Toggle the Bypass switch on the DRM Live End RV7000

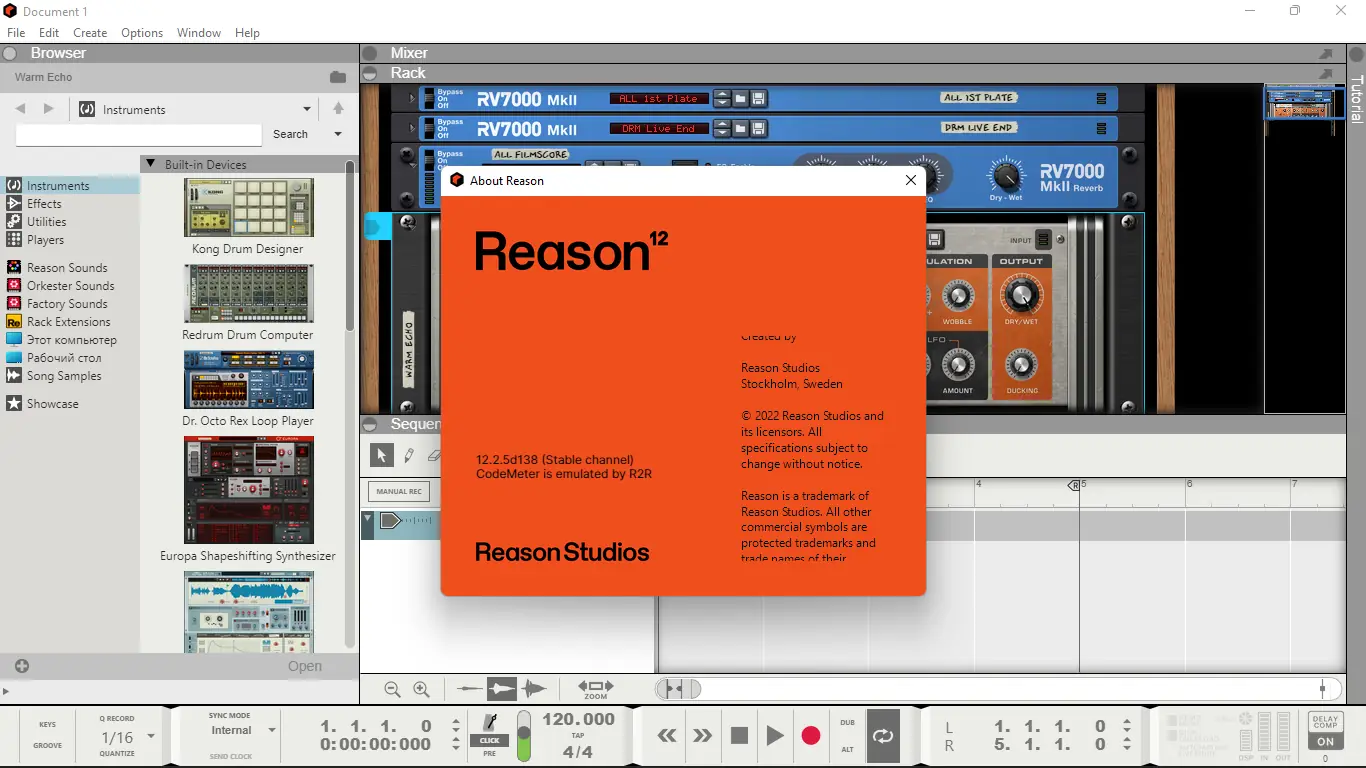[429, 129]
